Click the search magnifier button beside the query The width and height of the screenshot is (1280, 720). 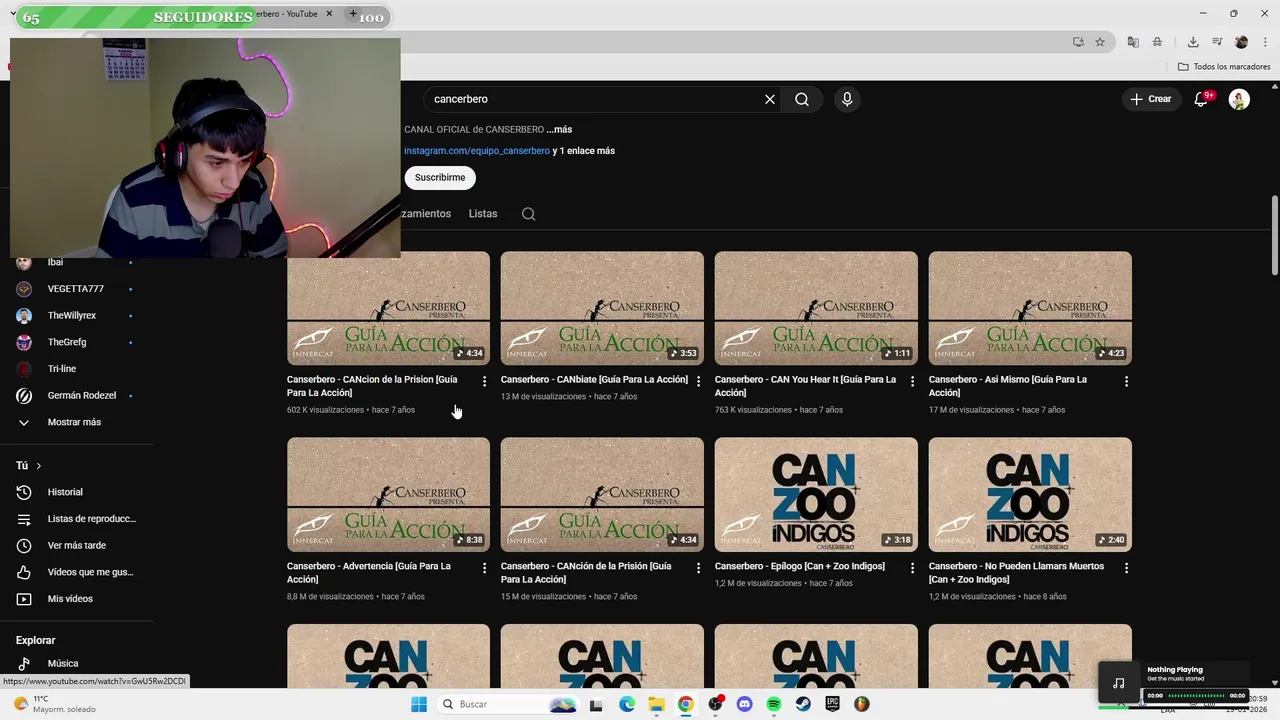[x=802, y=99]
